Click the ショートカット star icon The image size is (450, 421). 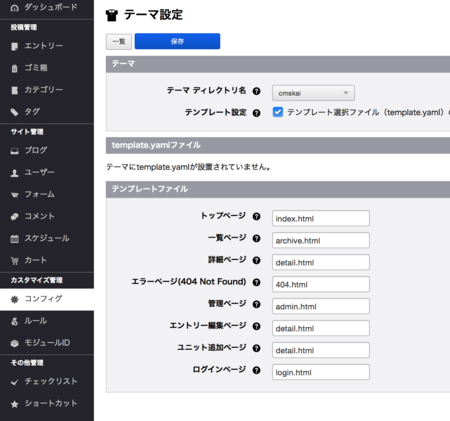pyautogui.click(x=14, y=404)
